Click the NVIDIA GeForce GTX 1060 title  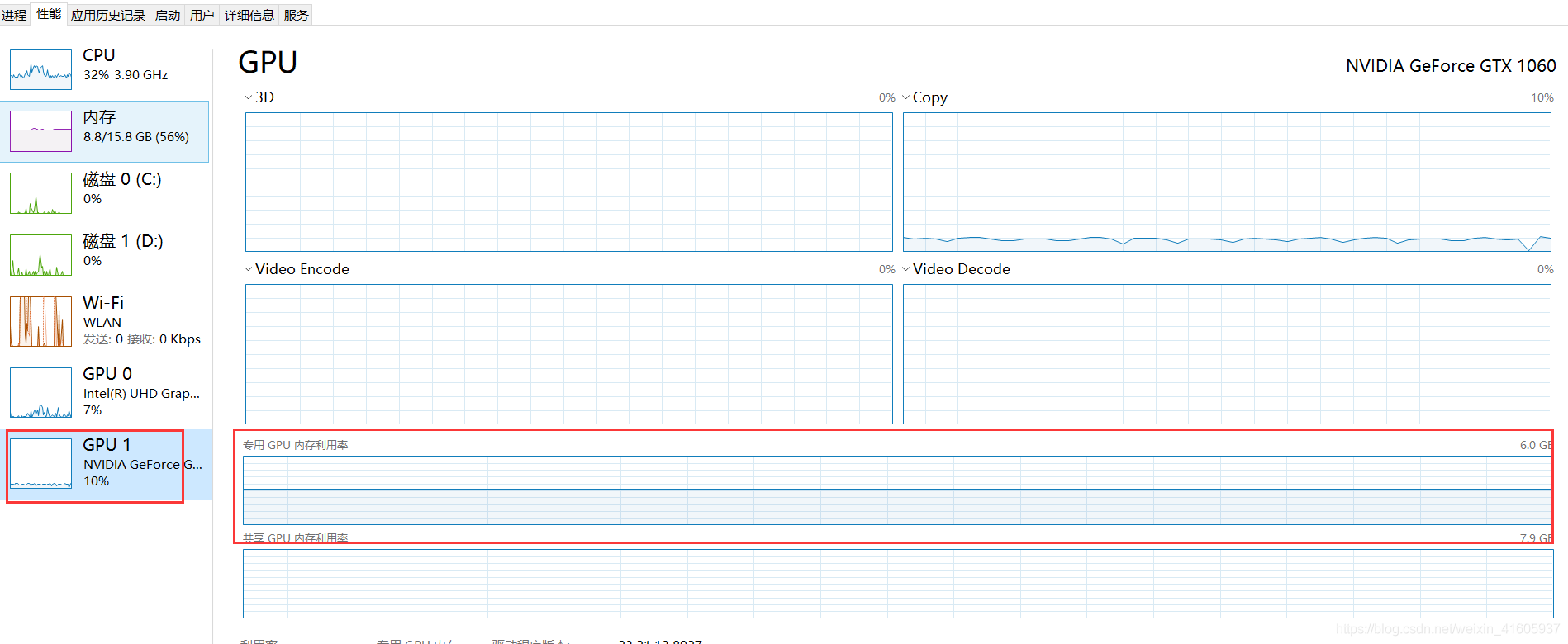tap(1451, 66)
